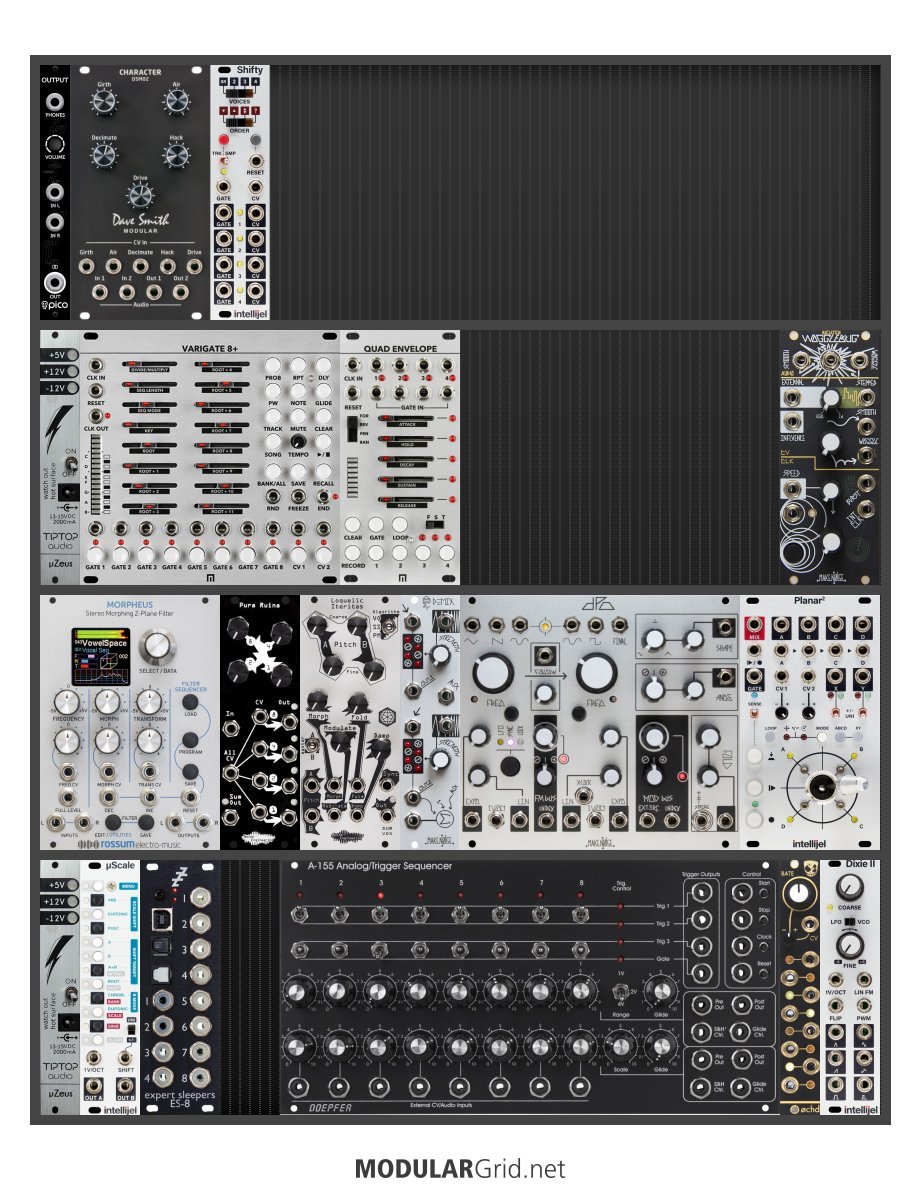Click the blue MENU label on the uScale
This screenshot has height=1190, width=921.
128,886
